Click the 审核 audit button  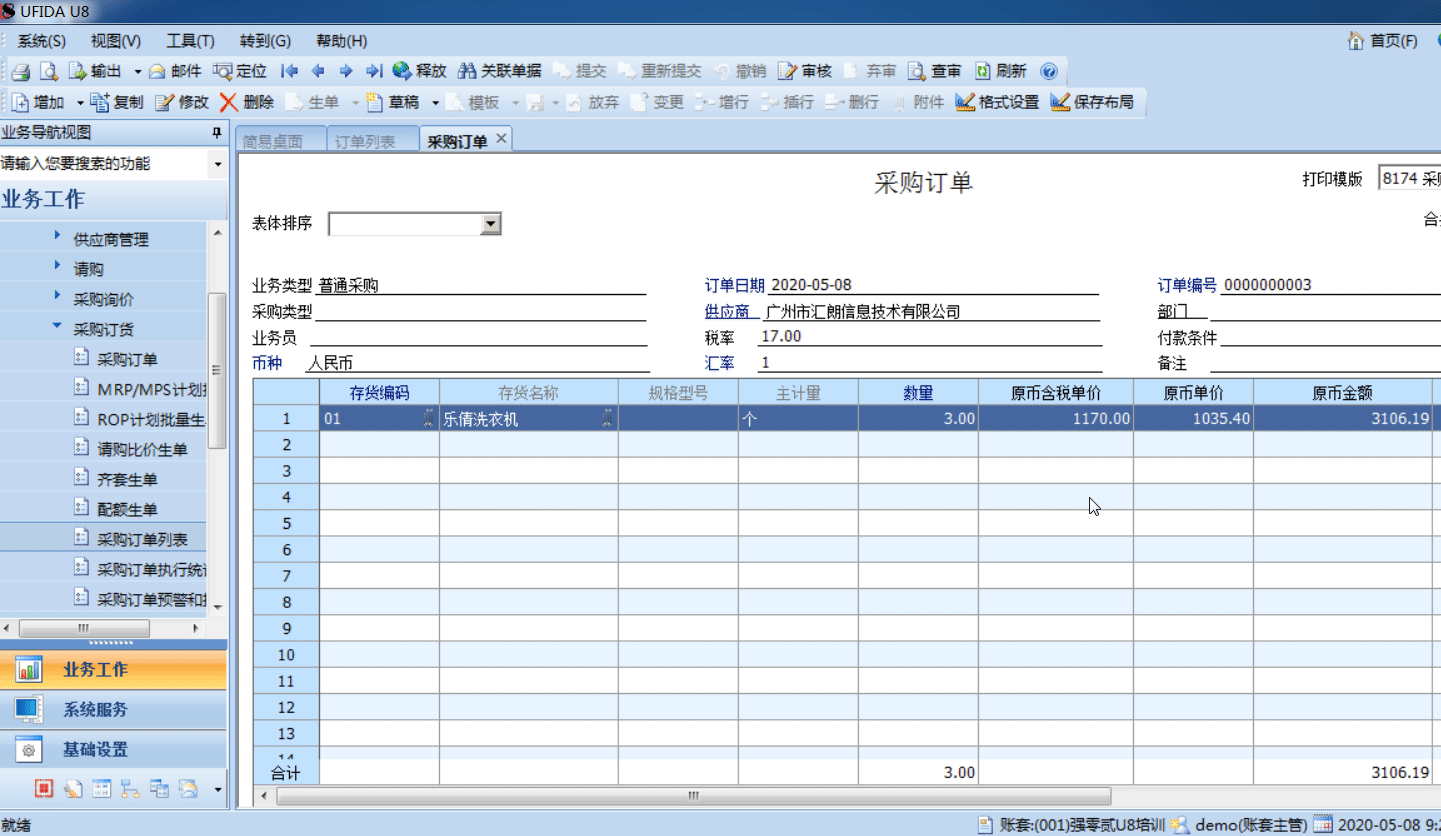[x=805, y=71]
